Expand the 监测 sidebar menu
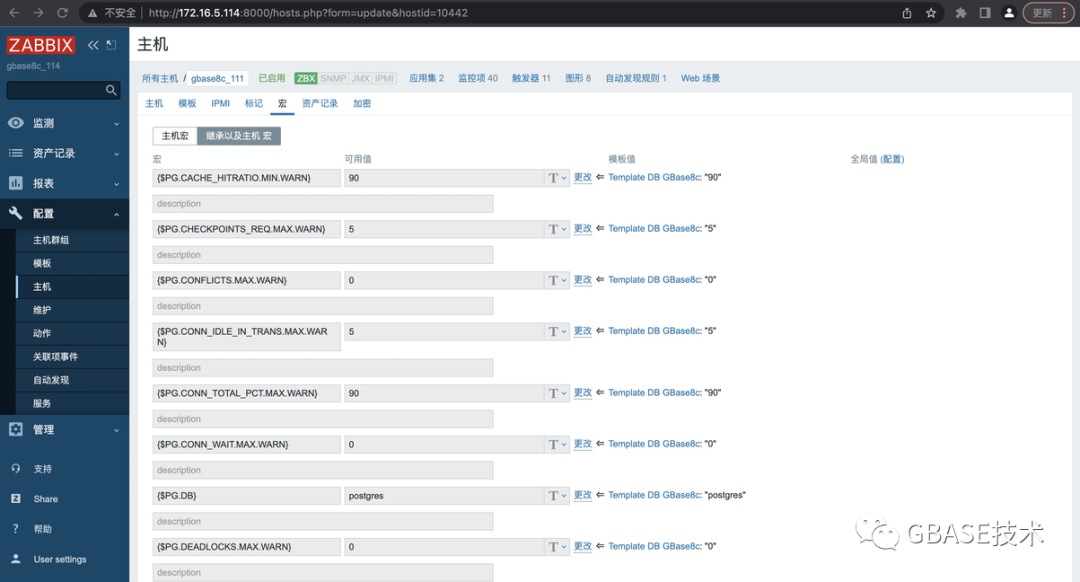Screen dimensions: 1080x582 click(65, 123)
